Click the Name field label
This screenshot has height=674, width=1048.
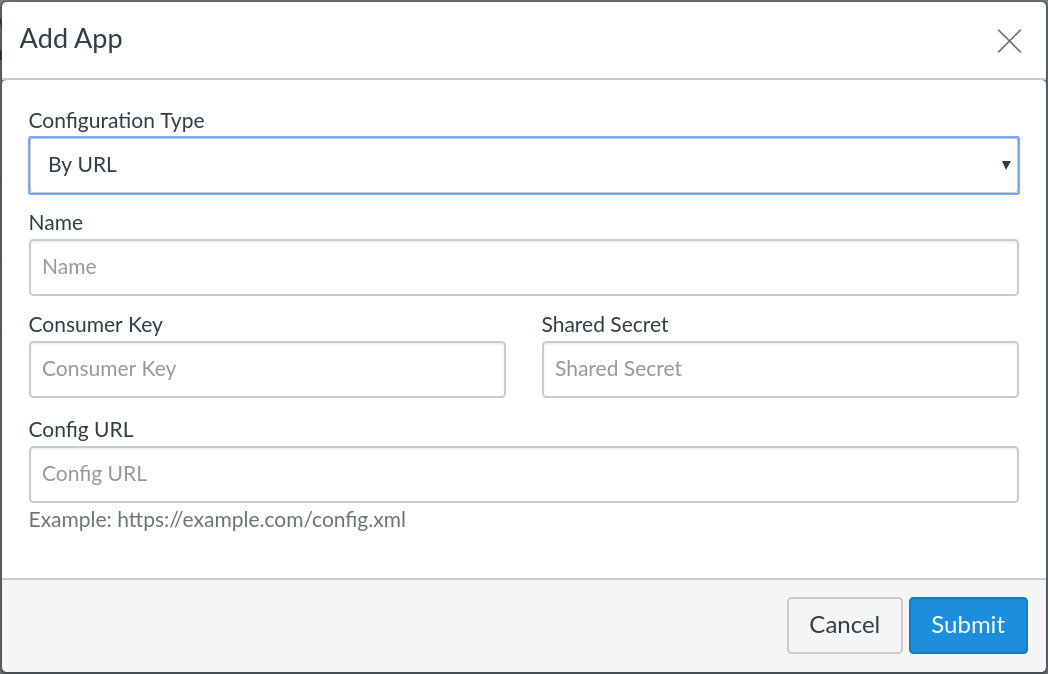pyautogui.click(x=56, y=223)
